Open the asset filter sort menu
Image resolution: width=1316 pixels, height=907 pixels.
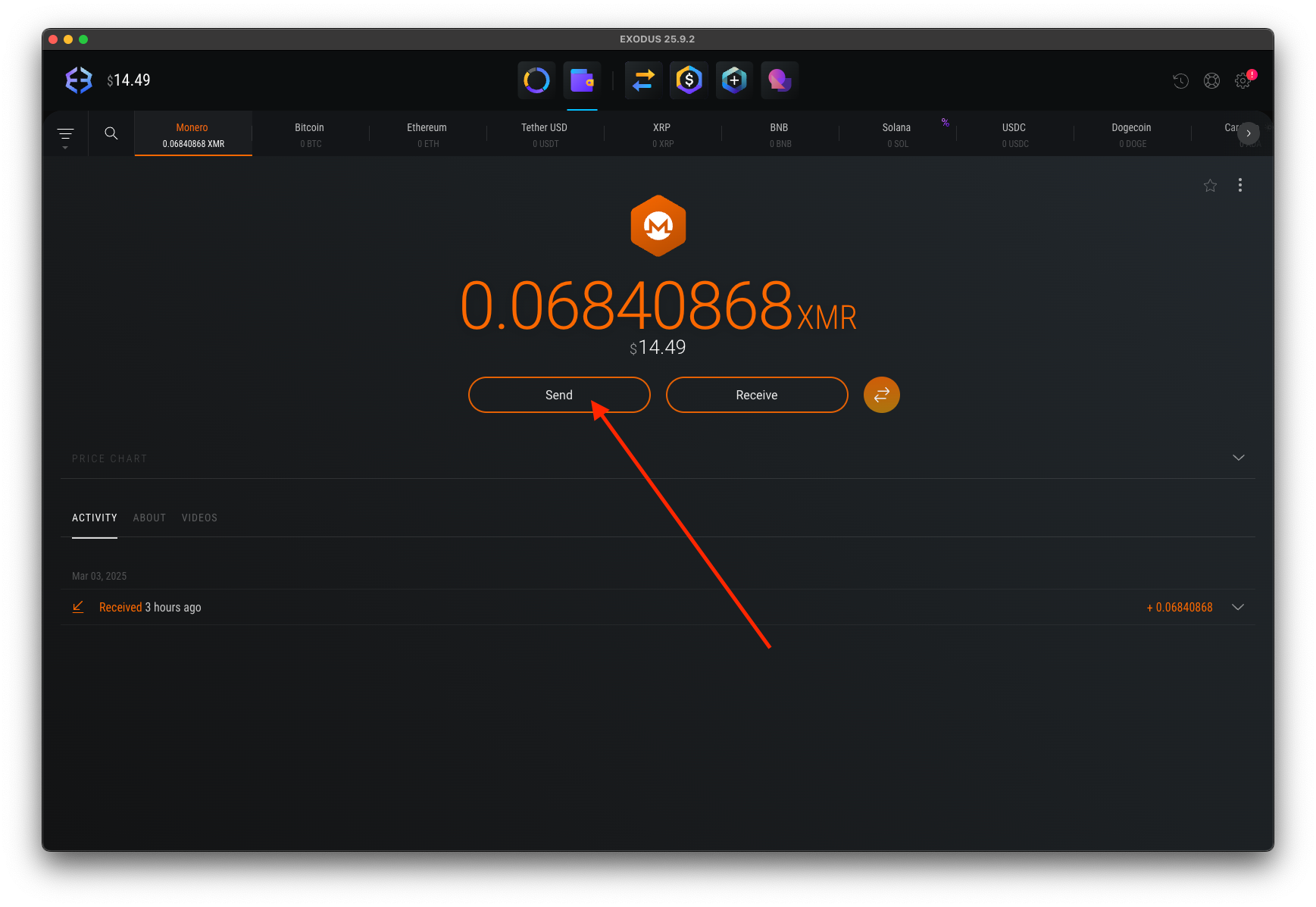pyautogui.click(x=66, y=135)
